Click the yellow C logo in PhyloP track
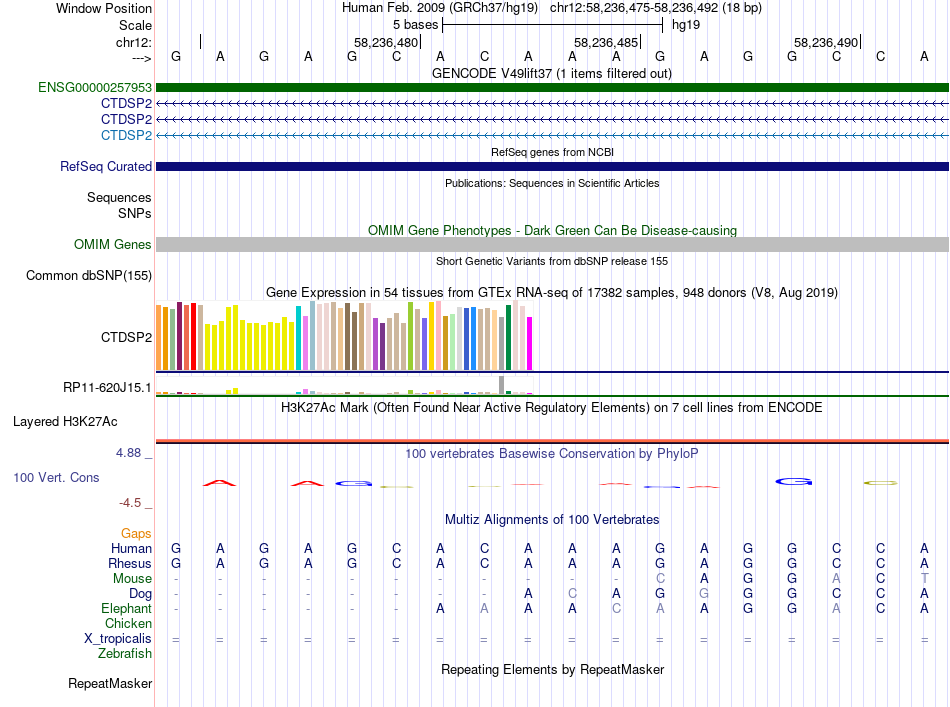This screenshot has height=707, width=950. [880, 483]
